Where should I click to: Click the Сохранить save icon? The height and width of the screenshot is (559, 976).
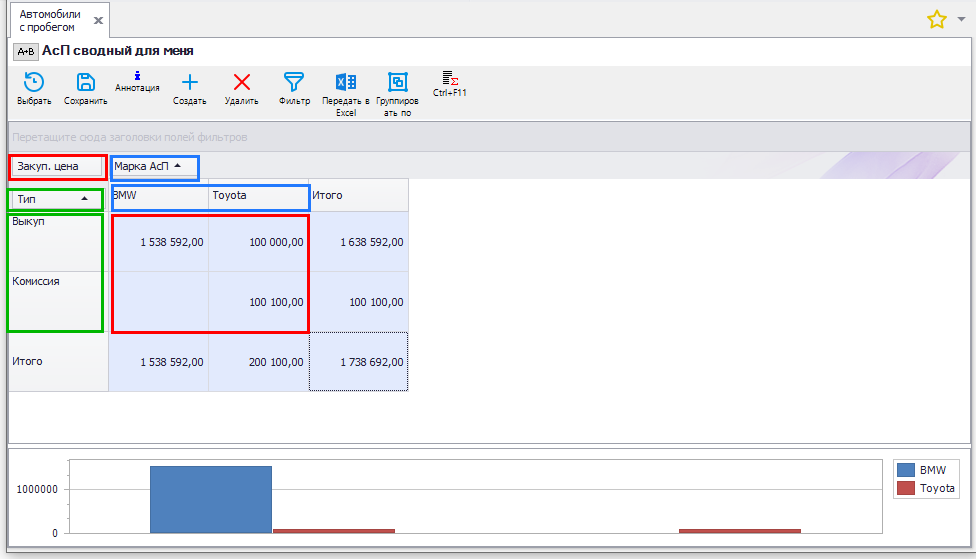(86, 83)
